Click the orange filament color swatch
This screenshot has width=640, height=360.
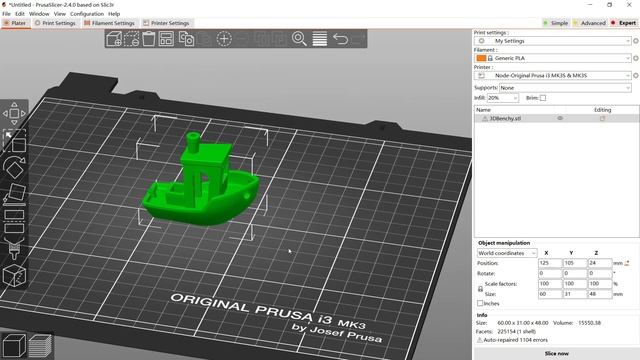[481, 58]
